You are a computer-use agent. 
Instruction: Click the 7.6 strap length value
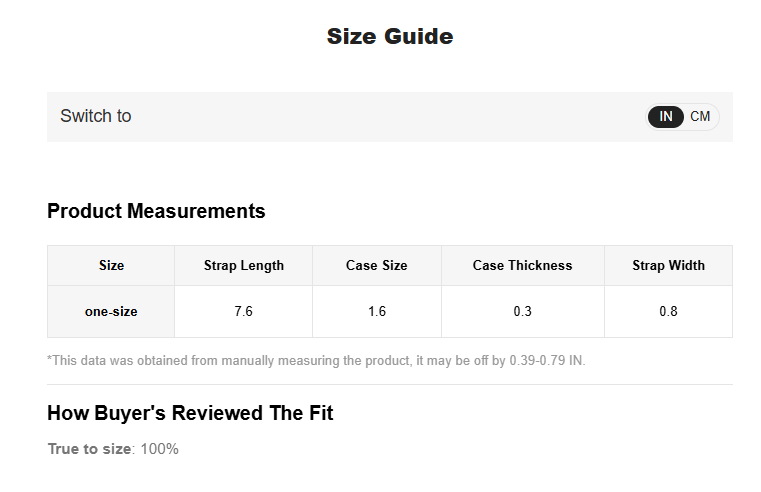pos(243,311)
